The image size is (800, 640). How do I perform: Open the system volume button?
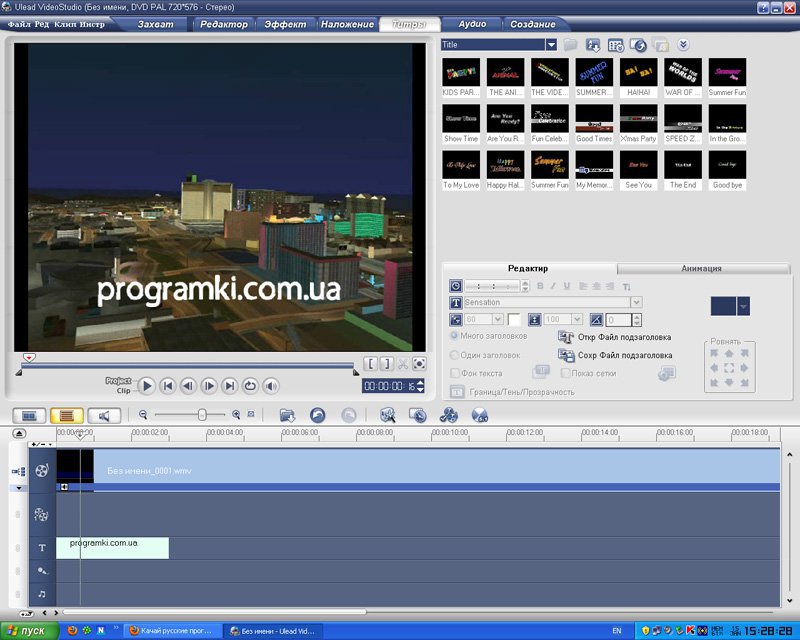tap(271, 386)
